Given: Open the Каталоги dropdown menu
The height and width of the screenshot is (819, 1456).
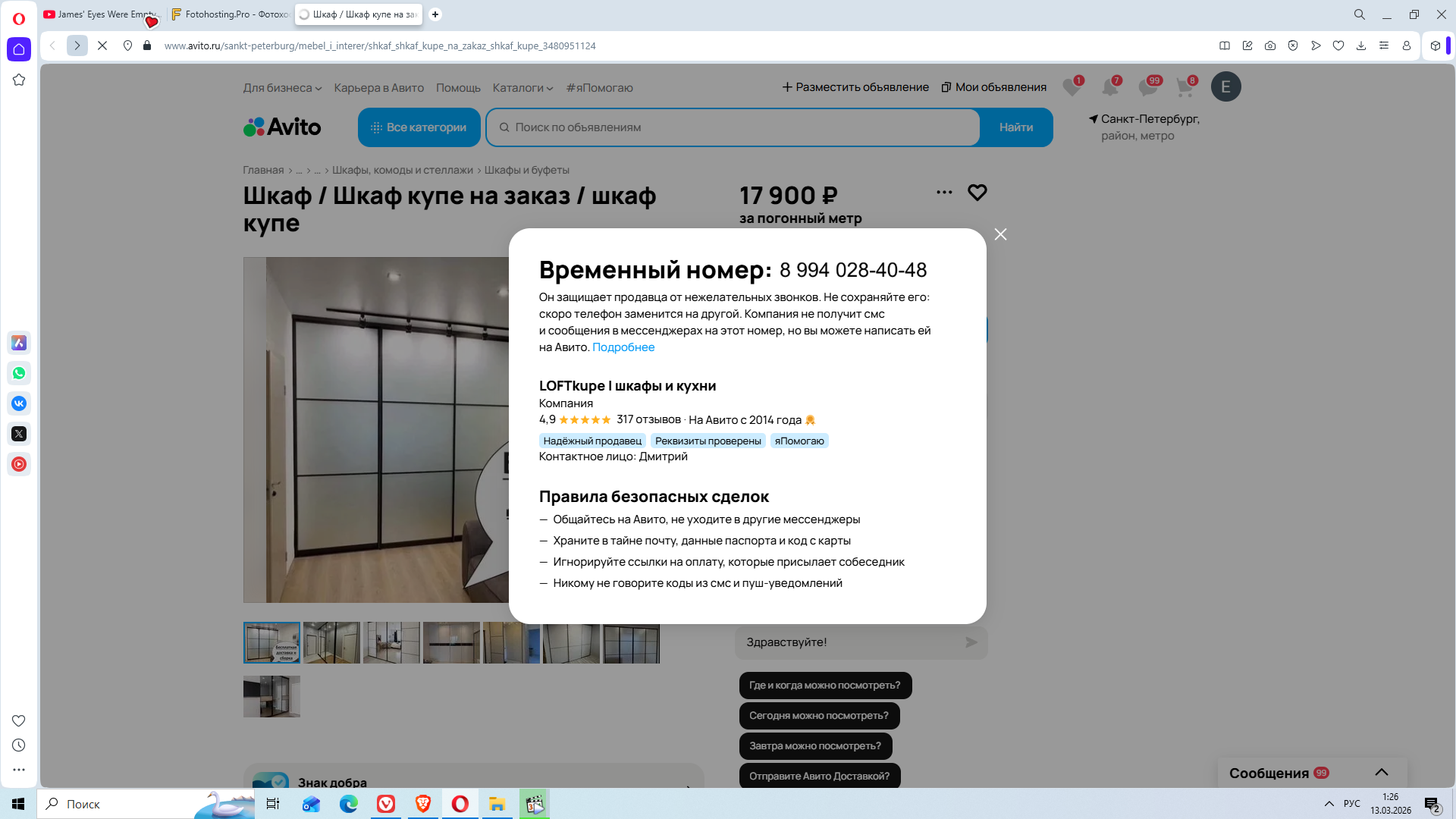Looking at the screenshot, I should (x=522, y=88).
